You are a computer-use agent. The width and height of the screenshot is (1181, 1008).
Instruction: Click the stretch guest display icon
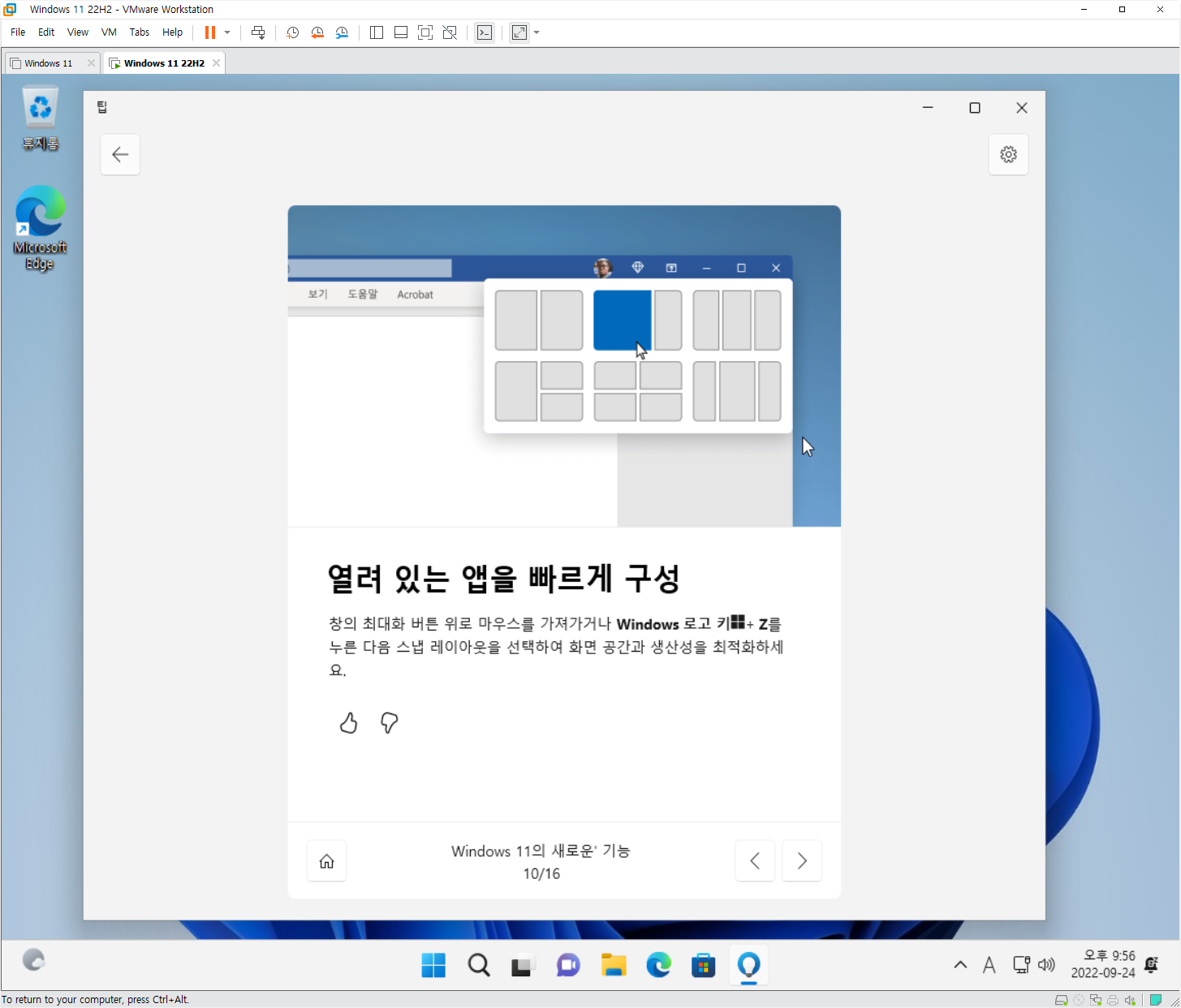click(x=519, y=32)
